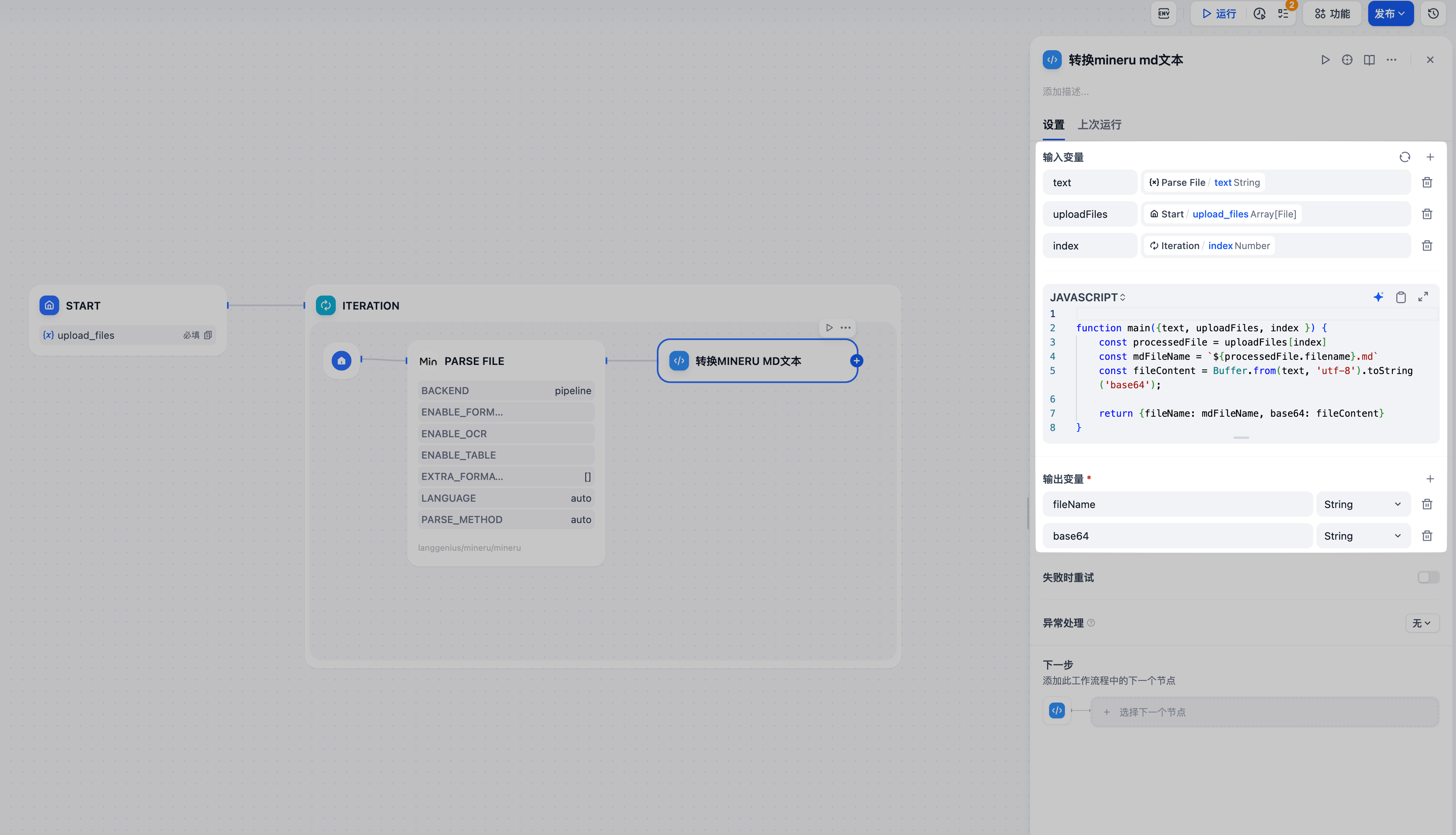
Task: Click the blue 发布 publish button
Action: coord(1390,14)
